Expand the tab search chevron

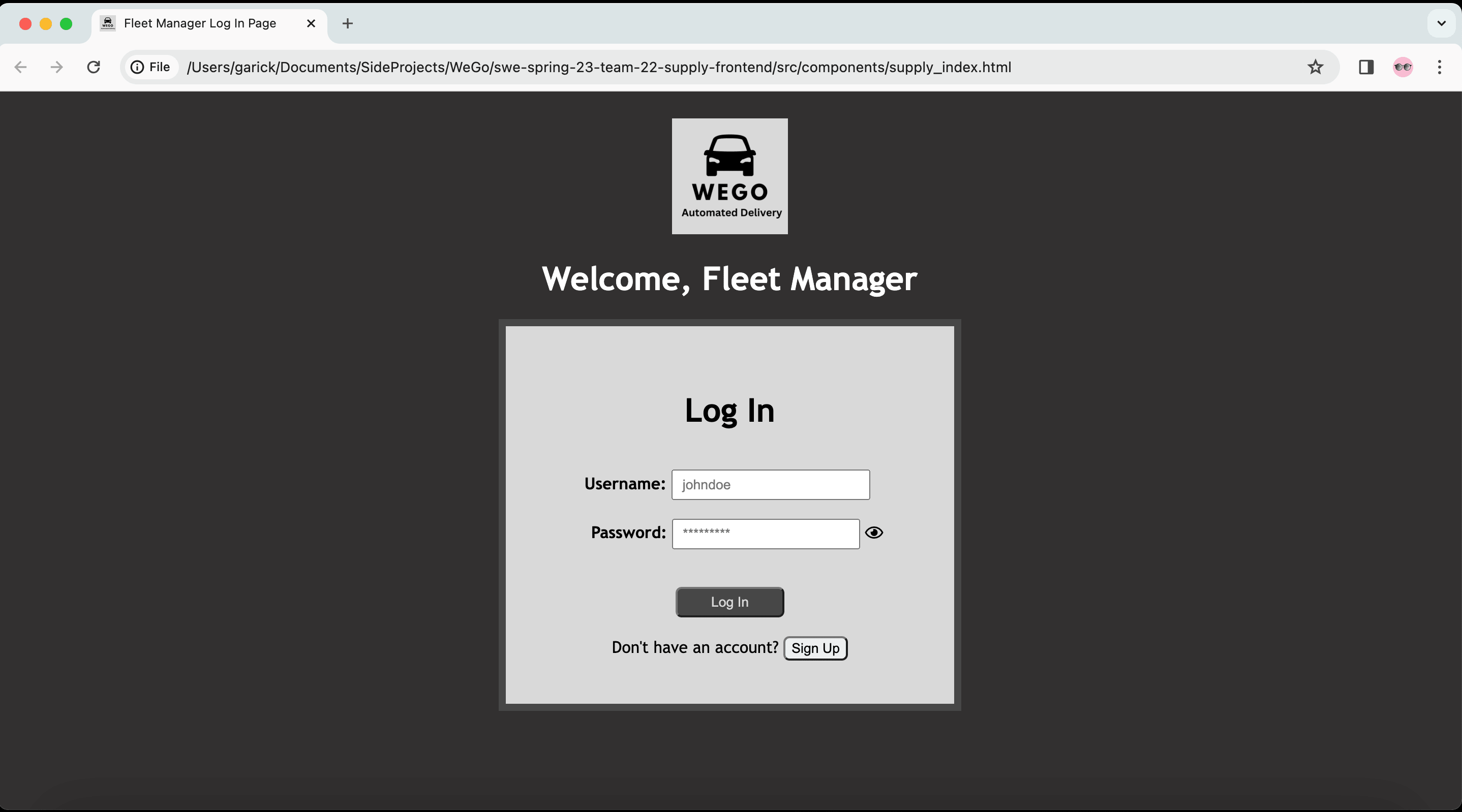coord(1441,23)
